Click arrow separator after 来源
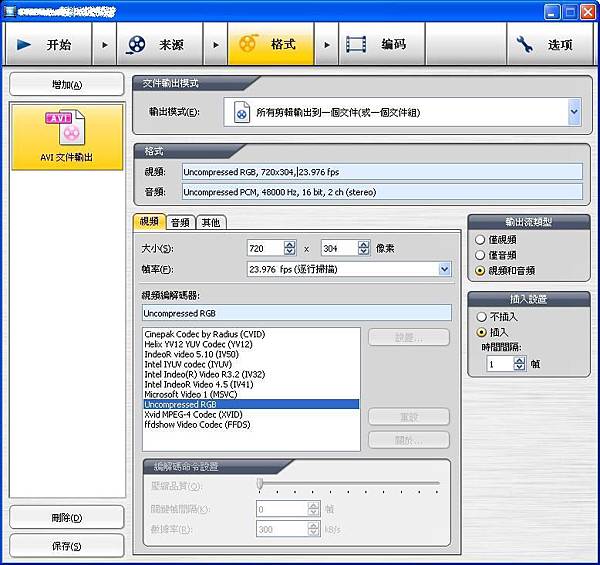Image resolution: width=600 pixels, height=565 pixels. coord(215,44)
